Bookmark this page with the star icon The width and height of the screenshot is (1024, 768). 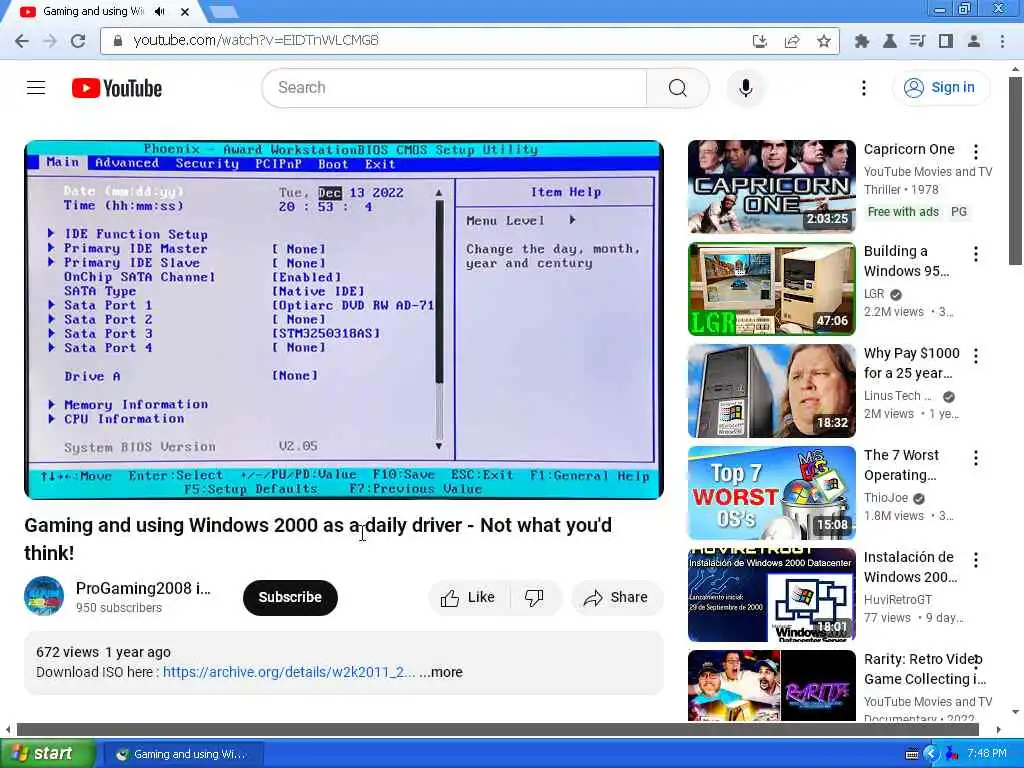[x=824, y=41]
